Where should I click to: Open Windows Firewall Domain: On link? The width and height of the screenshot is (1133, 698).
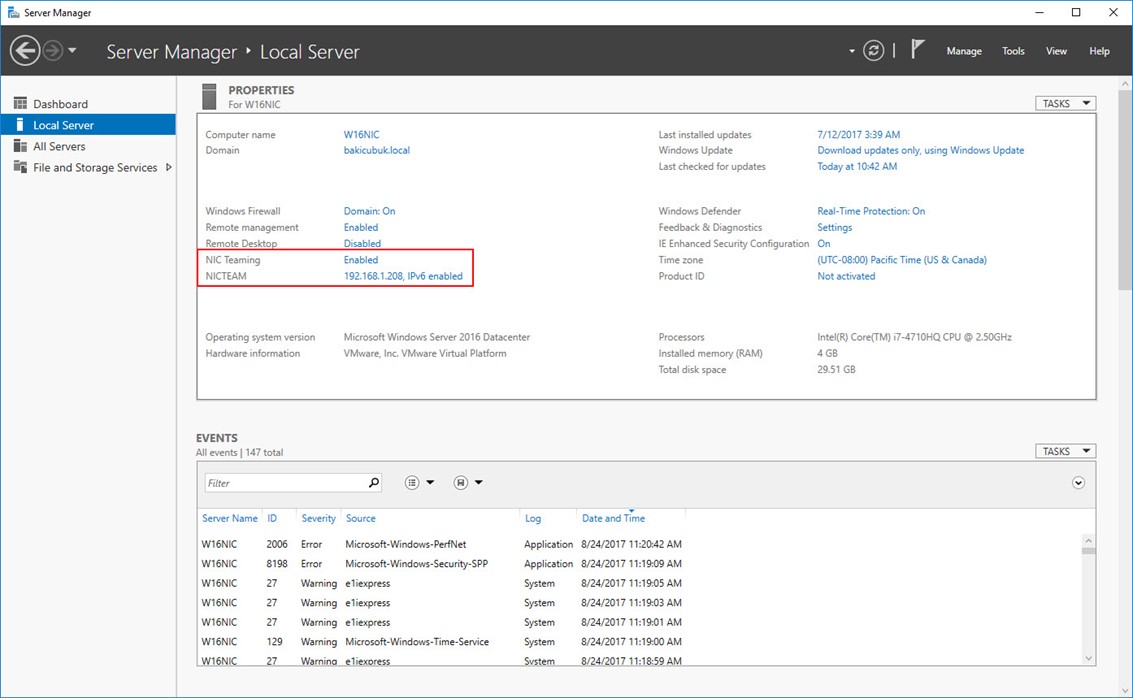point(369,211)
